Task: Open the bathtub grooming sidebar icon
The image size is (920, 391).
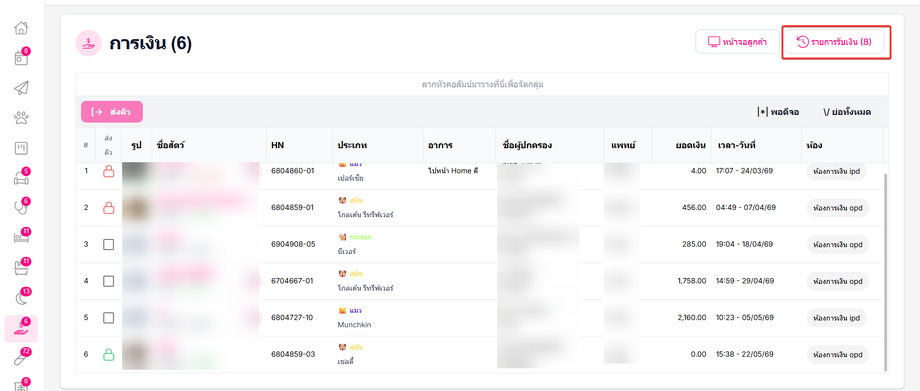Action: pos(21,268)
